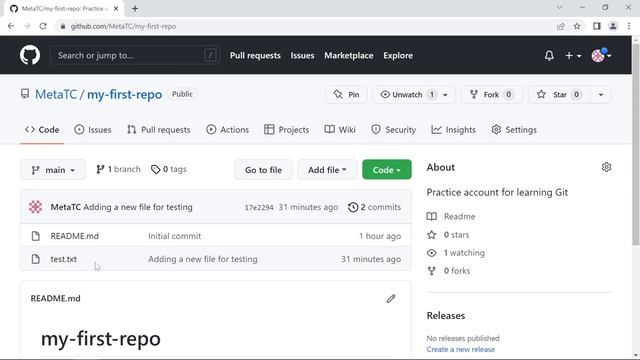Close the MetaTC/my-first-repo browser tab
The width and height of the screenshot is (640, 360).
pyautogui.click(x=116, y=8)
